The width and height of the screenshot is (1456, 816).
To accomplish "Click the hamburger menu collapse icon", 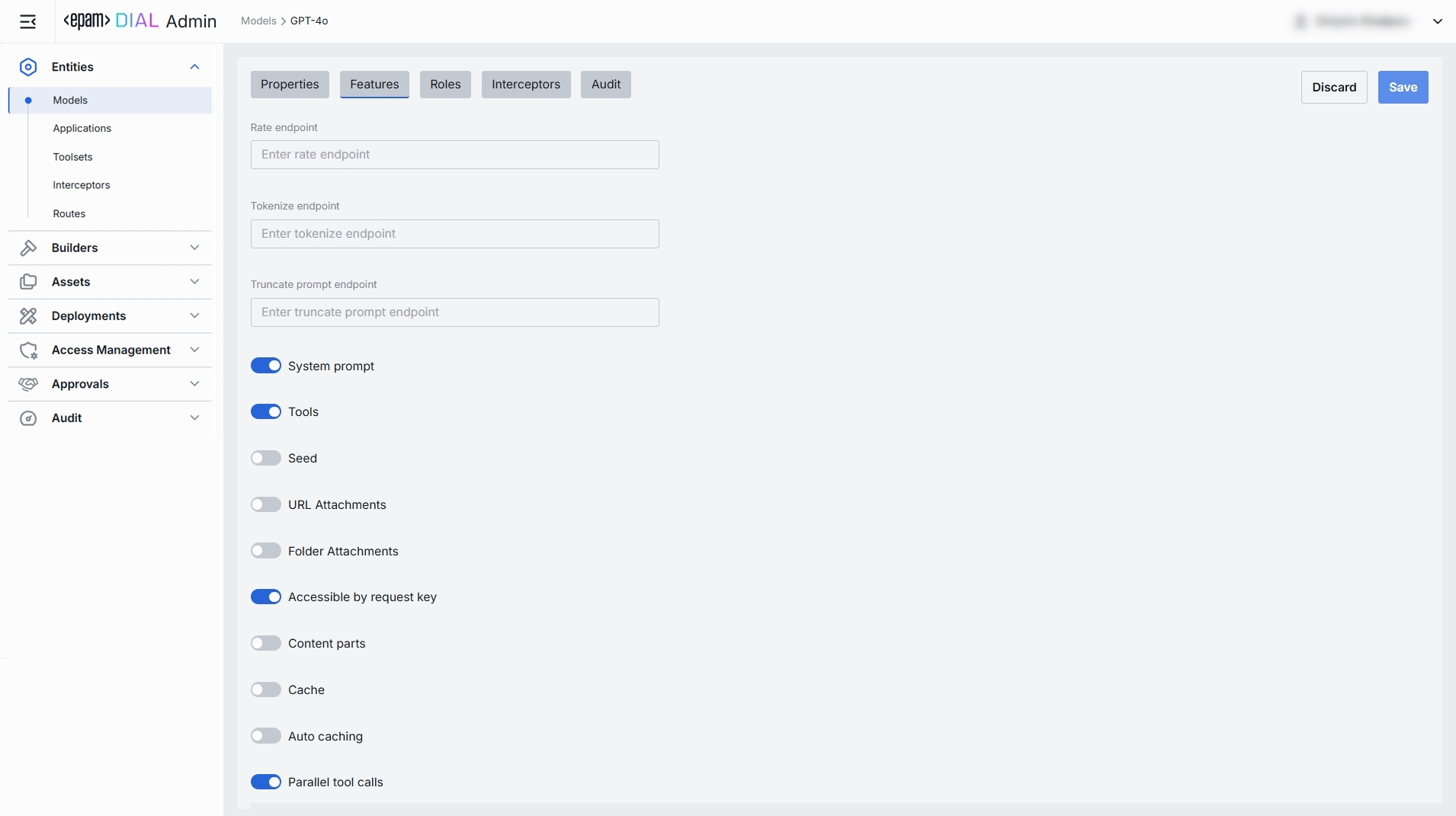I will [x=27, y=21].
